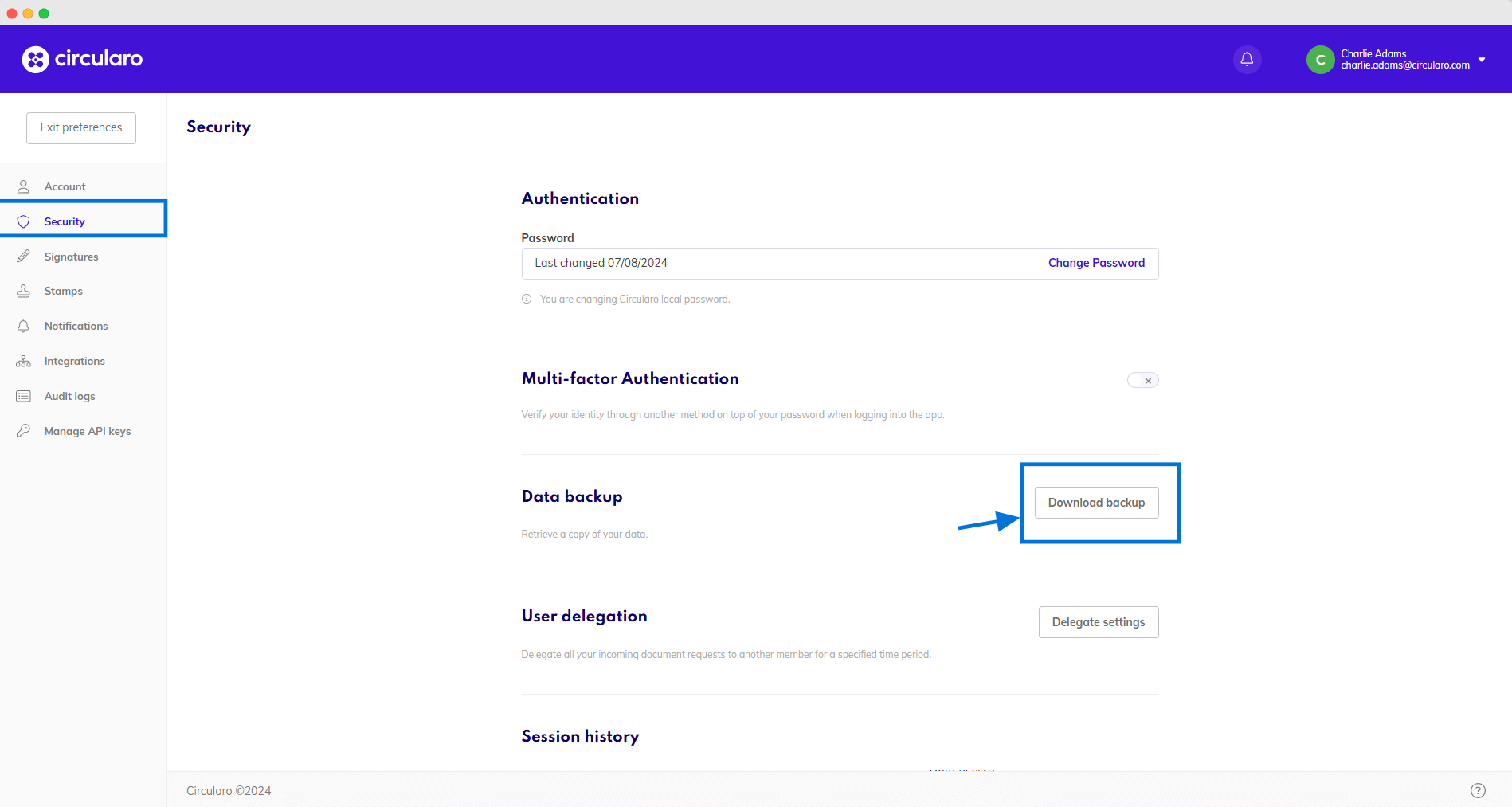
Task: Enable the Multi-factor Authentication toggle
Action: click(x=1142, y=381)
